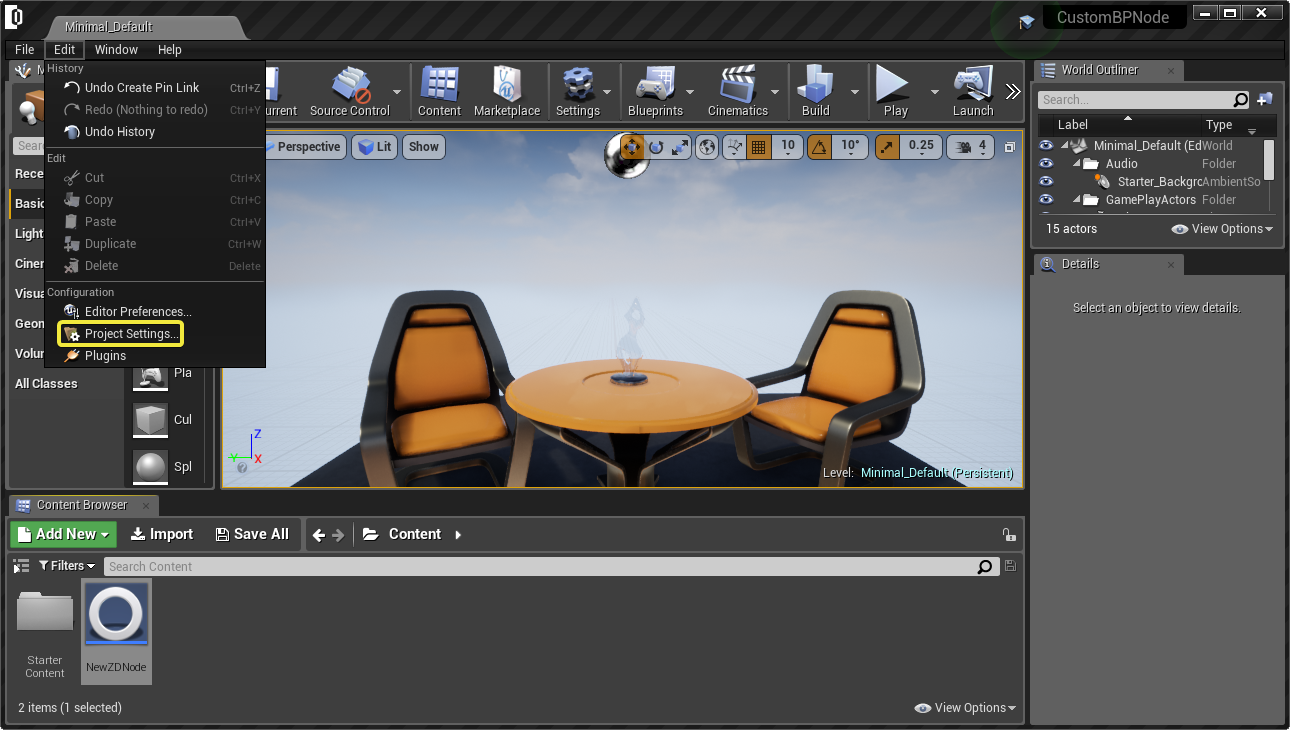Hide the Audio folder using its eye icon
Image resolution: width=1290 pixels, height=730 pixels.
1046,164
